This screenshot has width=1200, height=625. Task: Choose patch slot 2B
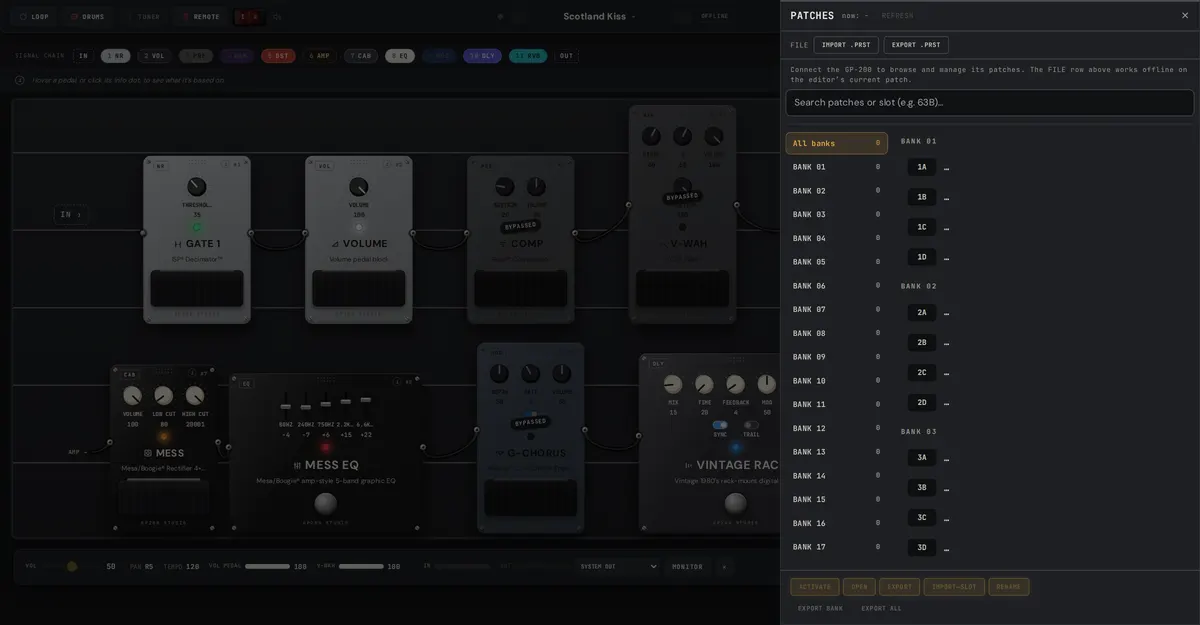(922, 342)
